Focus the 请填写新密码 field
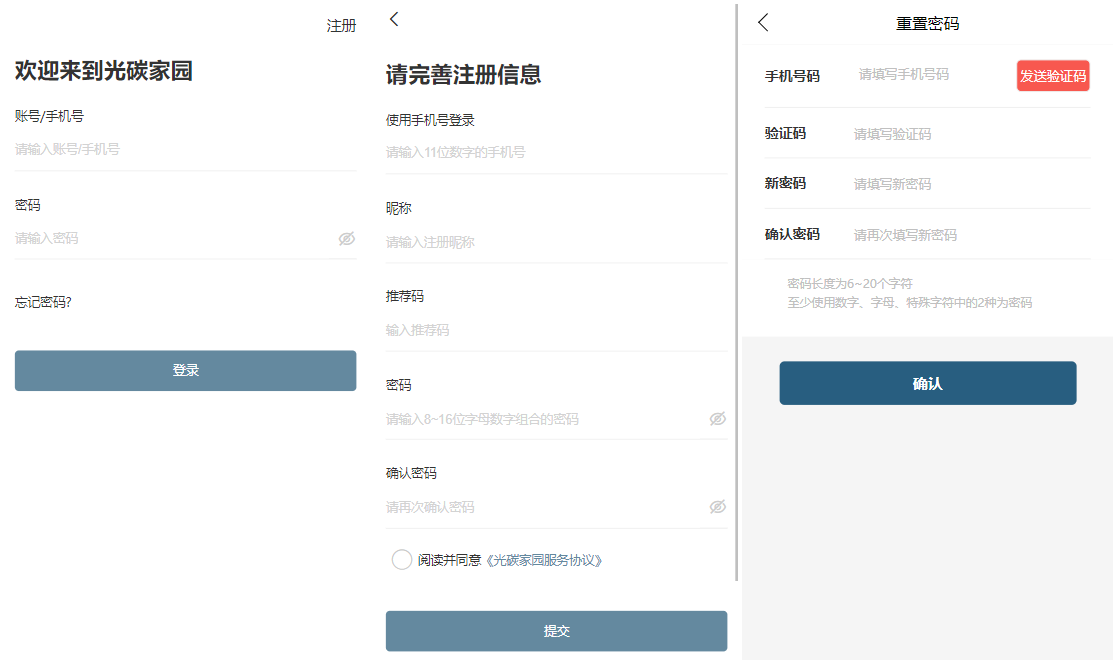The width and height of the screenshot is (1113, 660). pyautogui.click(x=971, y=185)
